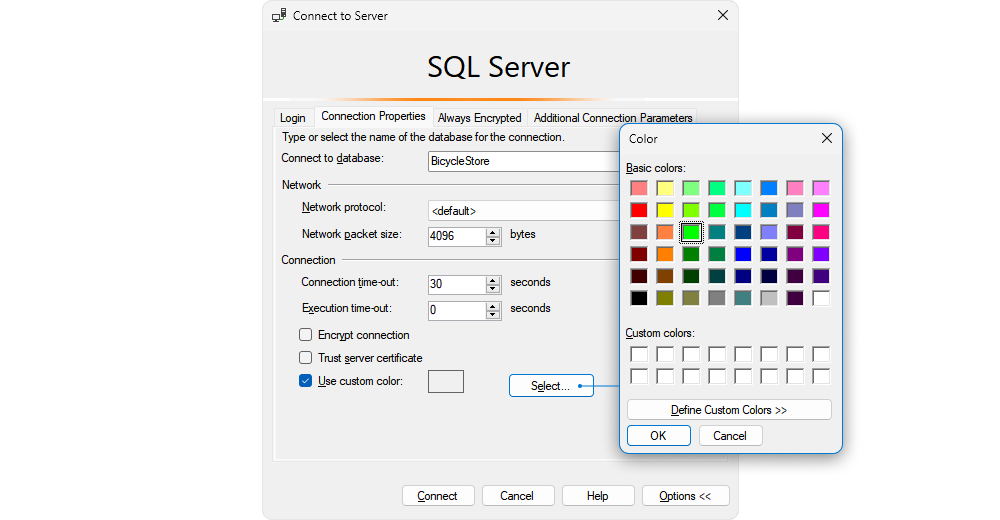The width and height of the screenshot is (1000, 520).
Task: Check Trust server certificate
Action: (305, 358)
